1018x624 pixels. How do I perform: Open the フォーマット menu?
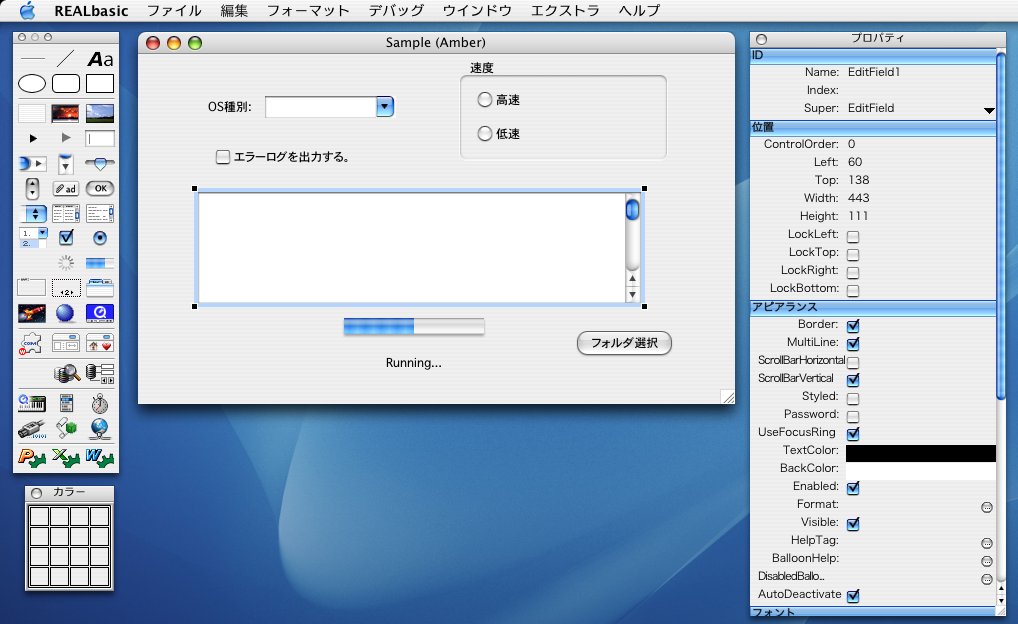308,10
